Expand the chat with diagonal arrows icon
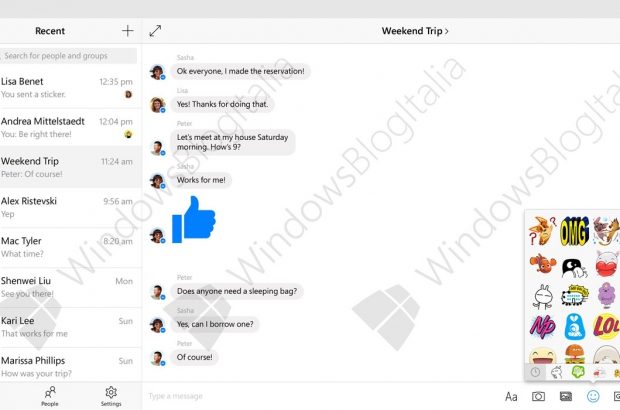The image size is (620, 410). click(155, 31)
